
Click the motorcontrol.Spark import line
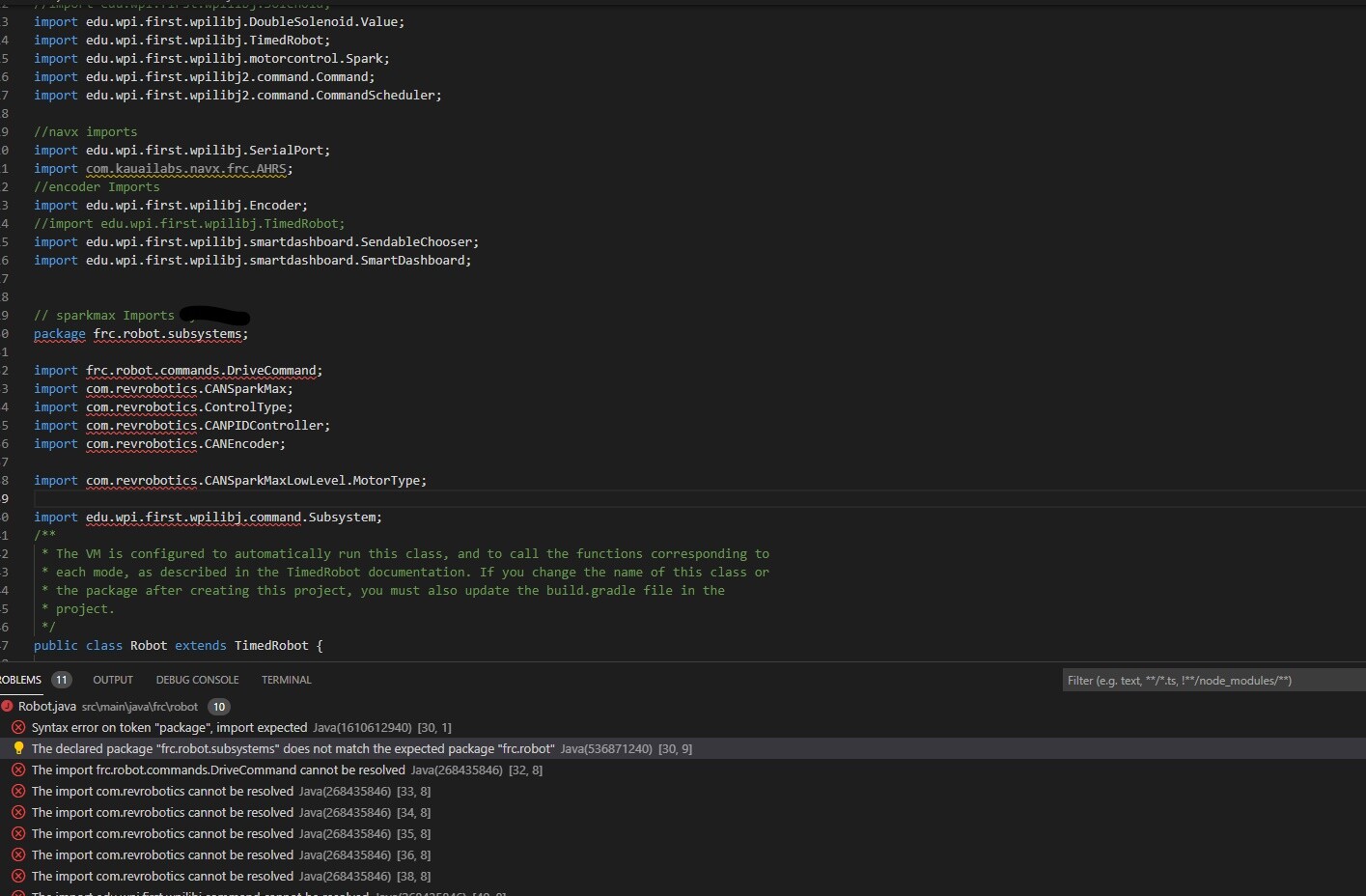(211, 58)
